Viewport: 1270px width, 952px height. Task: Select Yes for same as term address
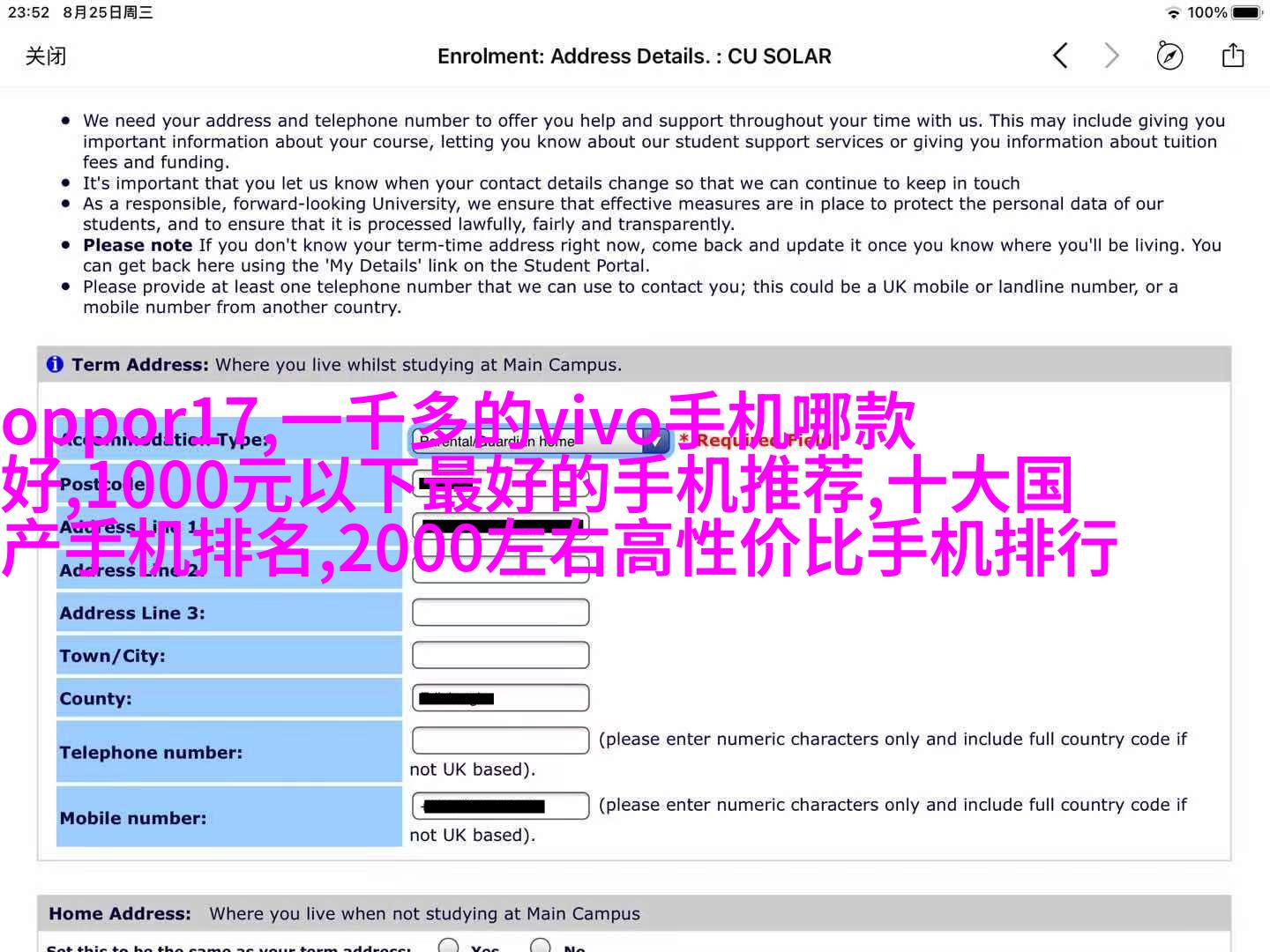(x=449, y=946)
